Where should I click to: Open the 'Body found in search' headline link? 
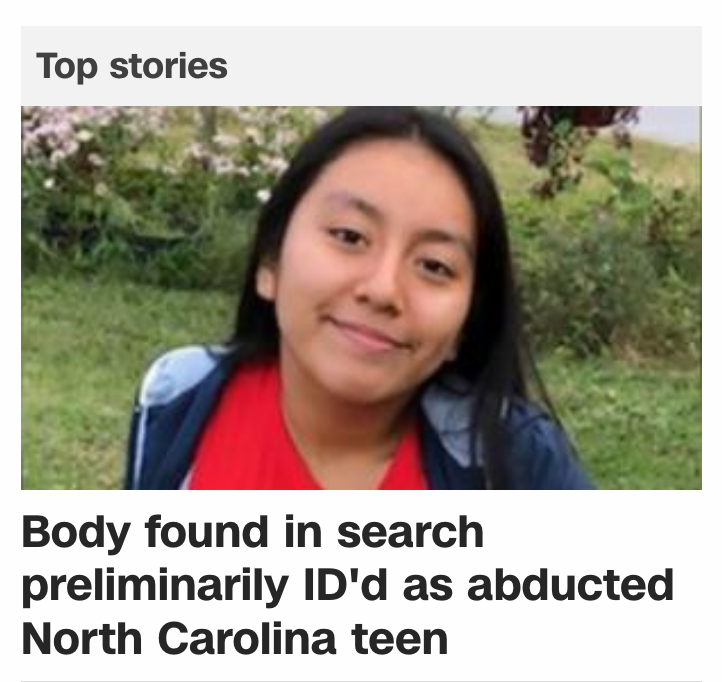point(348,585)
